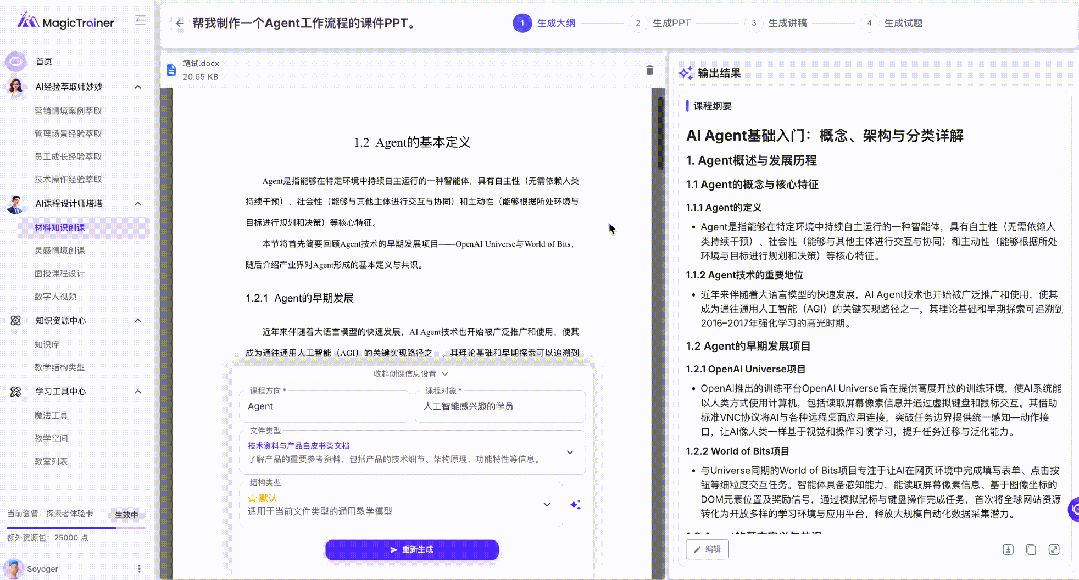
Task: Click step 1 circle for 生成大纲
Action: point(522,23)
